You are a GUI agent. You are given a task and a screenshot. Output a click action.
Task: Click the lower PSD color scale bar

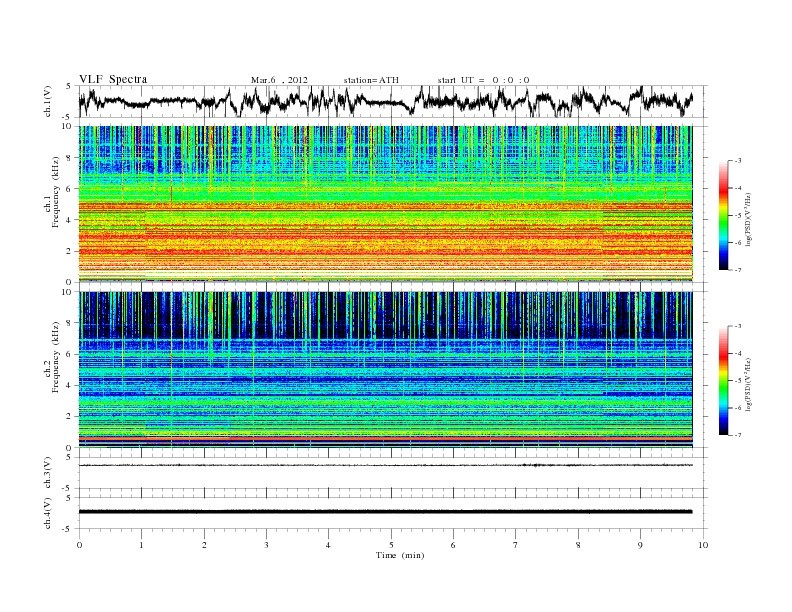(724, 381)
